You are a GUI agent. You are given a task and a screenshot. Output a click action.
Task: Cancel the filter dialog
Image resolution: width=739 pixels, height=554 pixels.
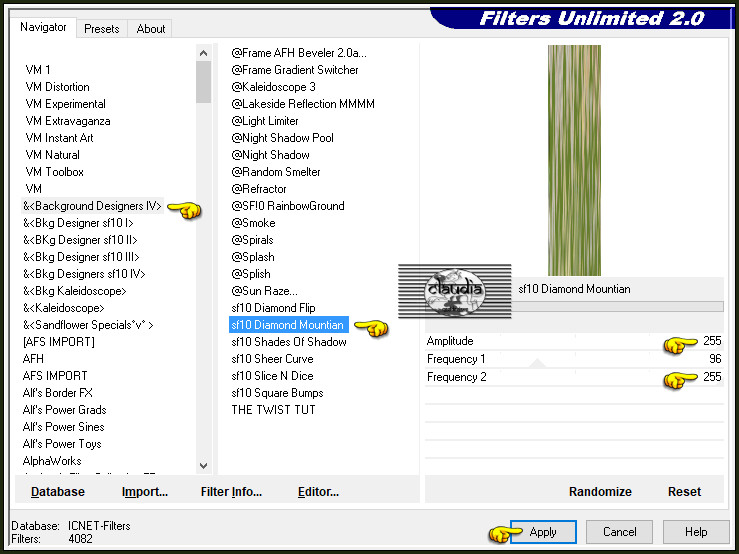pos(619,532)
